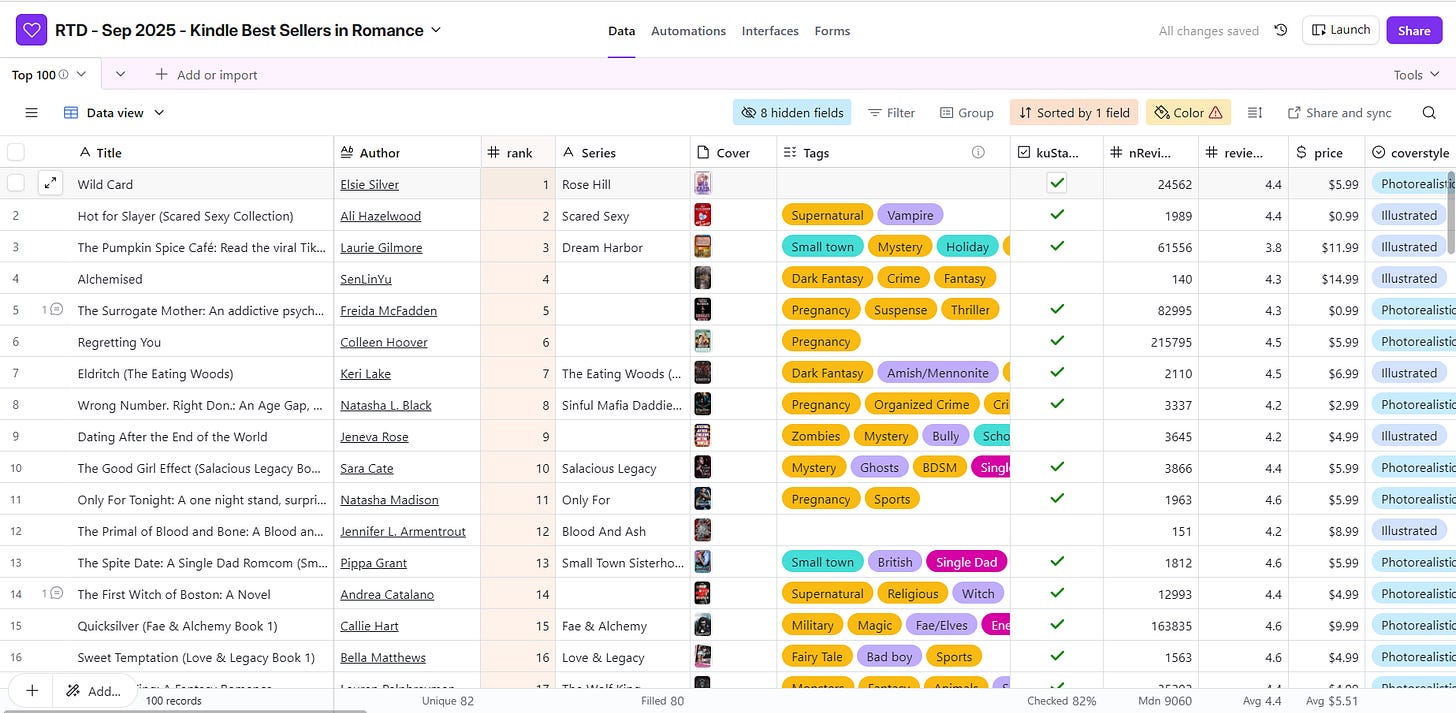The width and height of the screenshot is (1456, 713).
Task: Open linked author Freida McFadden
Action: click(x=388, y=310)
